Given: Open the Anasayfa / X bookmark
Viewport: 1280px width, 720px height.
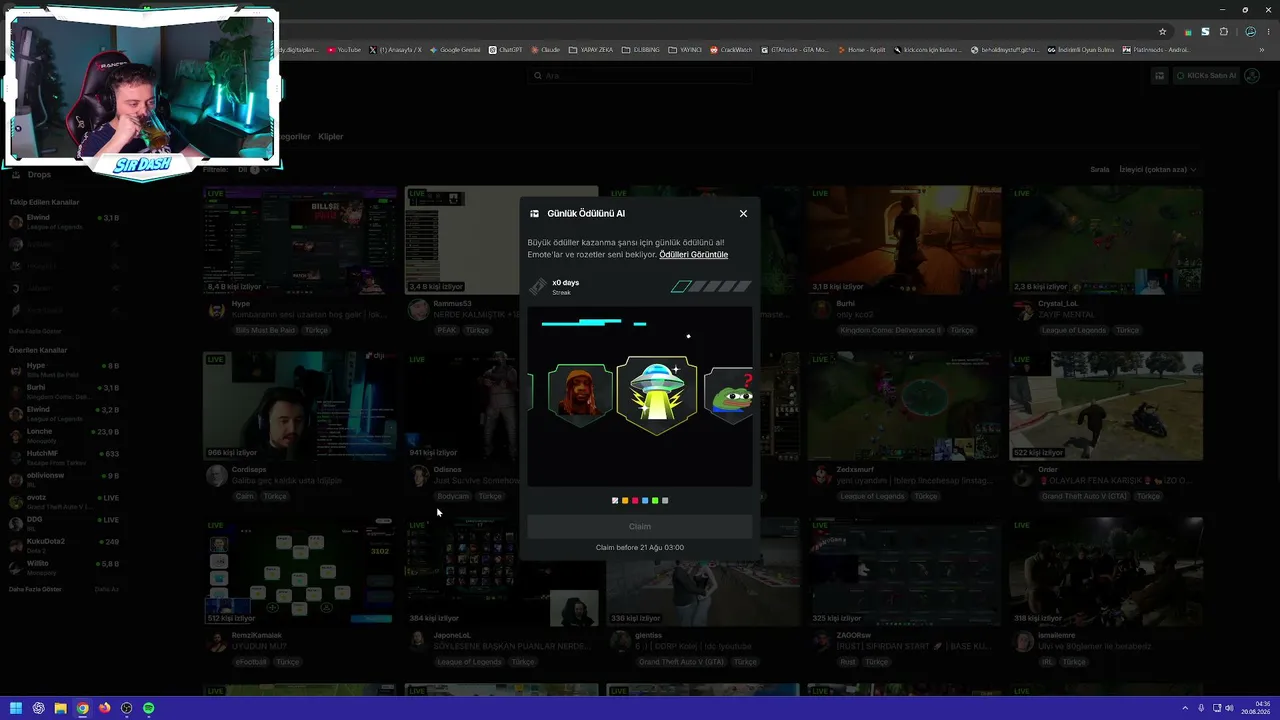Looking at the screenshot, I should (x=395, y=50).
